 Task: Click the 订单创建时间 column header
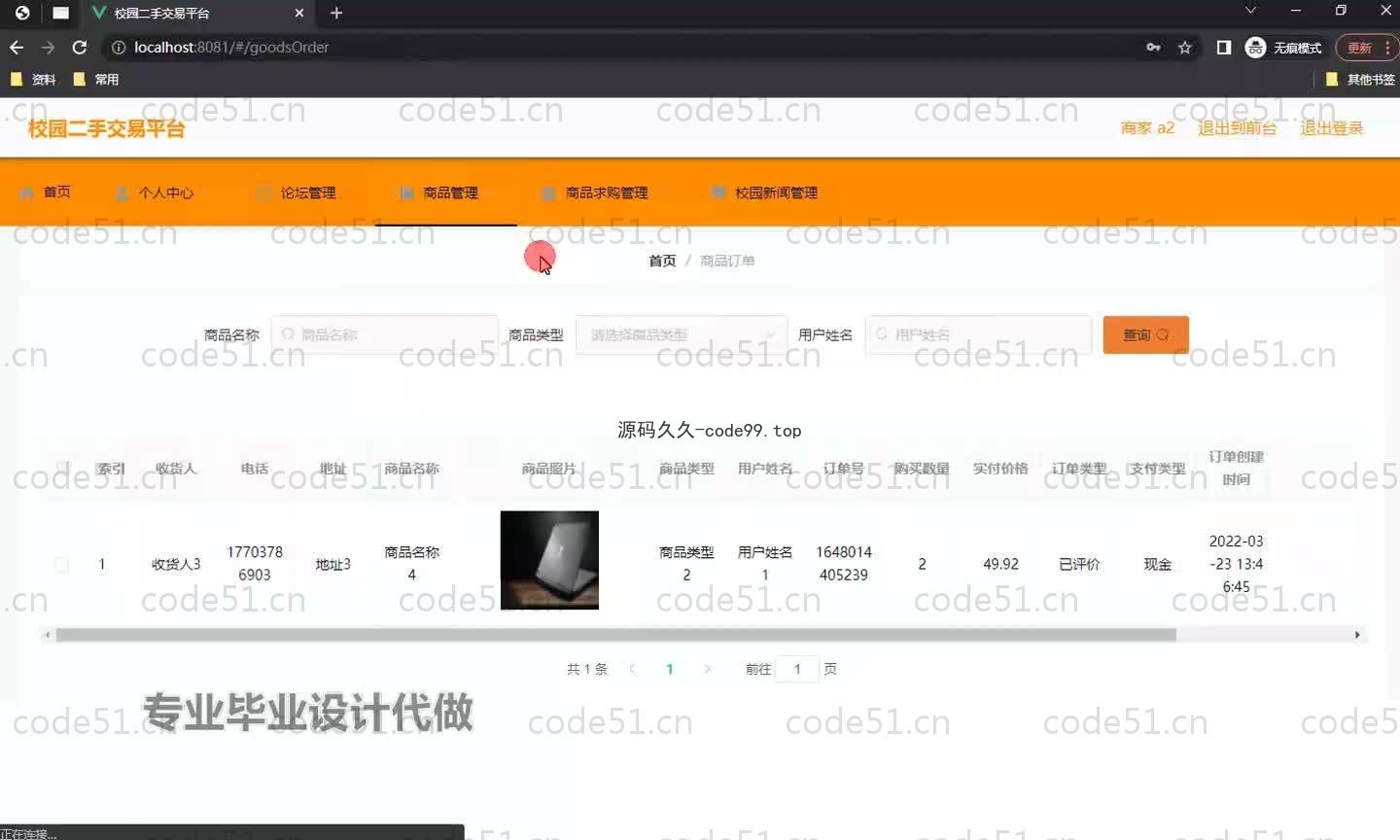1236,468
